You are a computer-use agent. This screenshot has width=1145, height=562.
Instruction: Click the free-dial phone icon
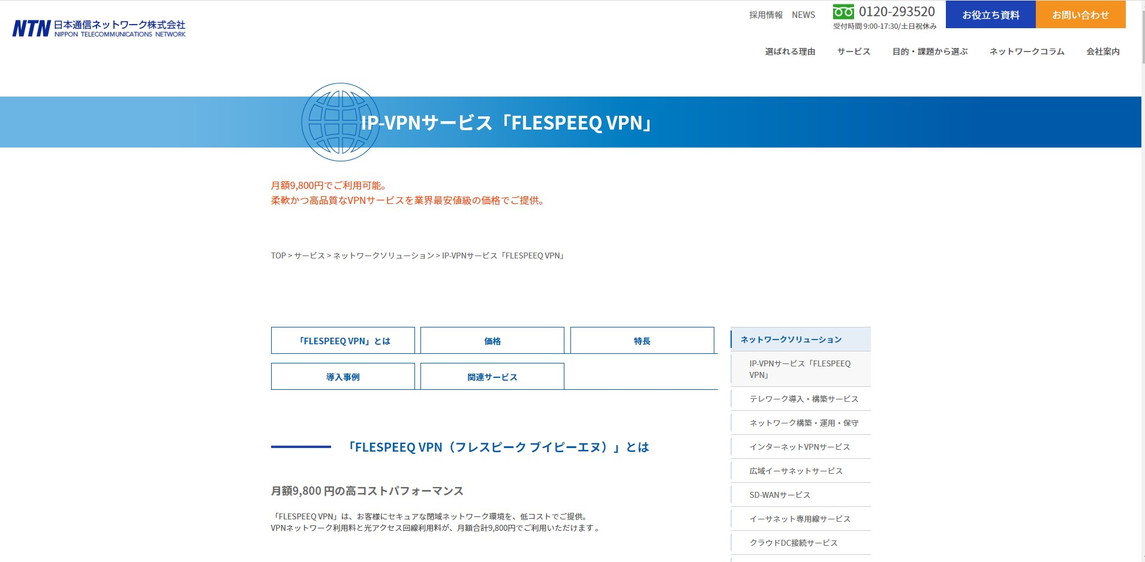pos(843,12)
